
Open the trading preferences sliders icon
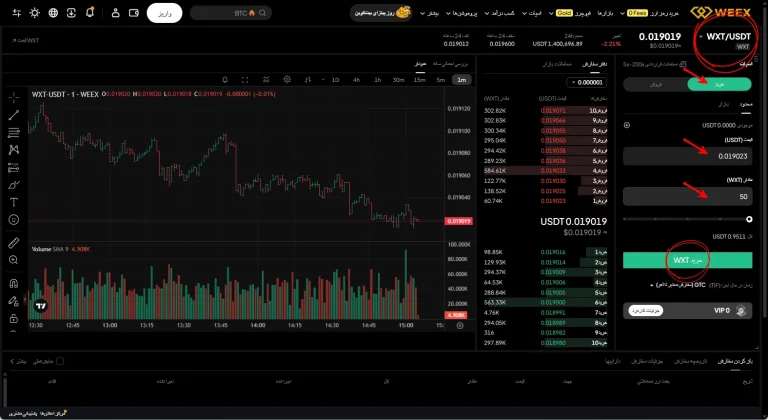(x=17, y=13)
